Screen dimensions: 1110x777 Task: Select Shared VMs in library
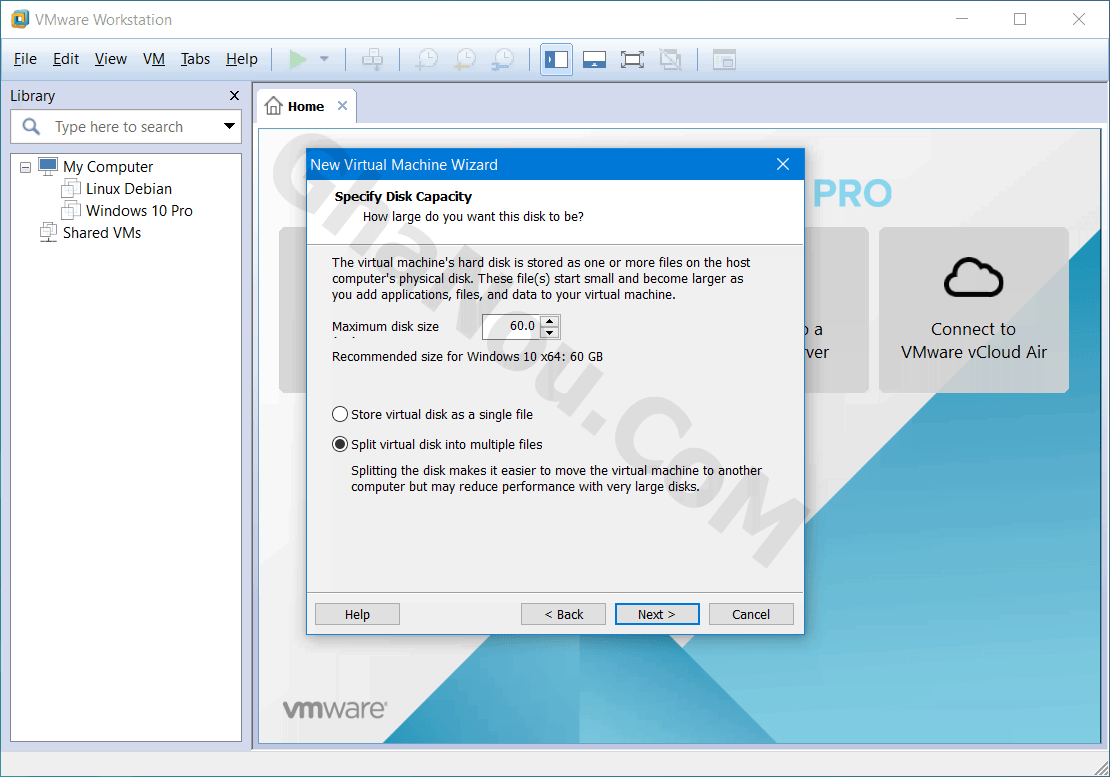102,233
